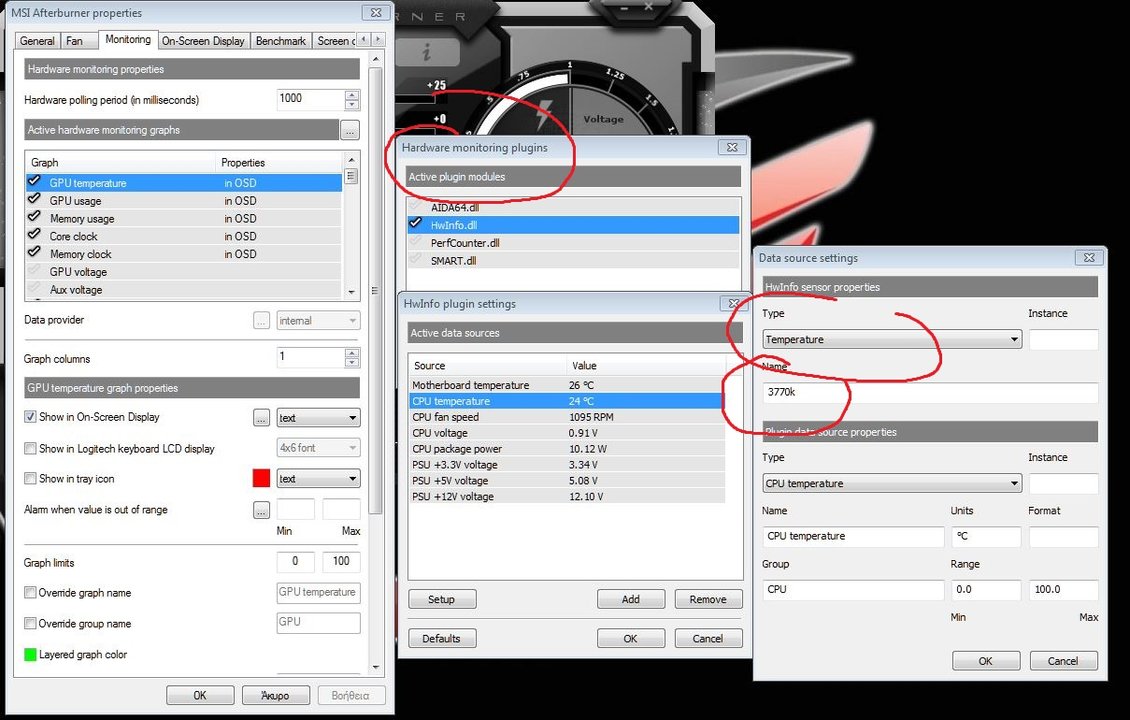This screenshot has width=1130, height=720.
Task: Click the properties window vertical scrollbar
Action: pyautogui.click(x=375, y=290)
